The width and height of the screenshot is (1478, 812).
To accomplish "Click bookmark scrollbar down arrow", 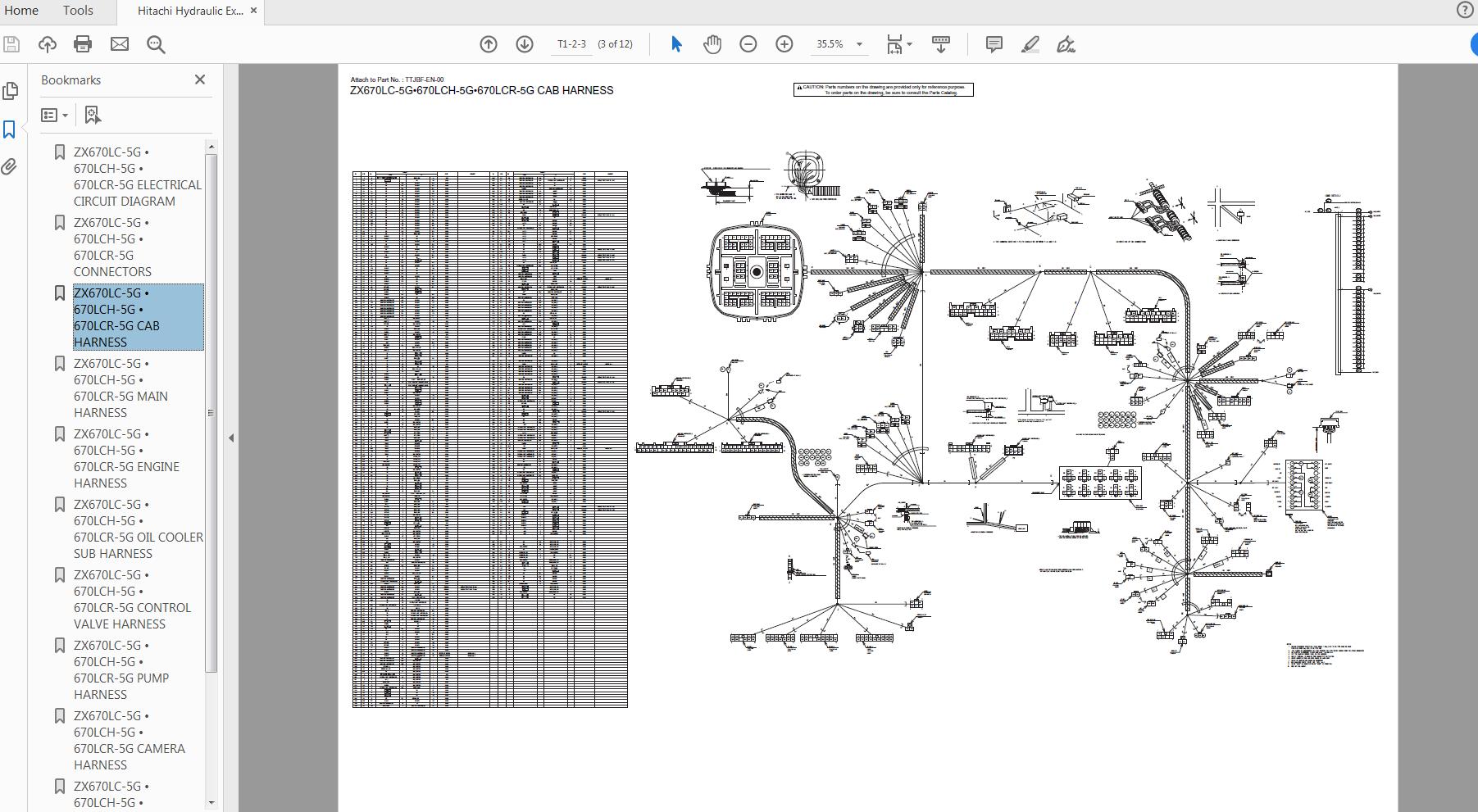I will pyautogui.click(x=211, y=803).
